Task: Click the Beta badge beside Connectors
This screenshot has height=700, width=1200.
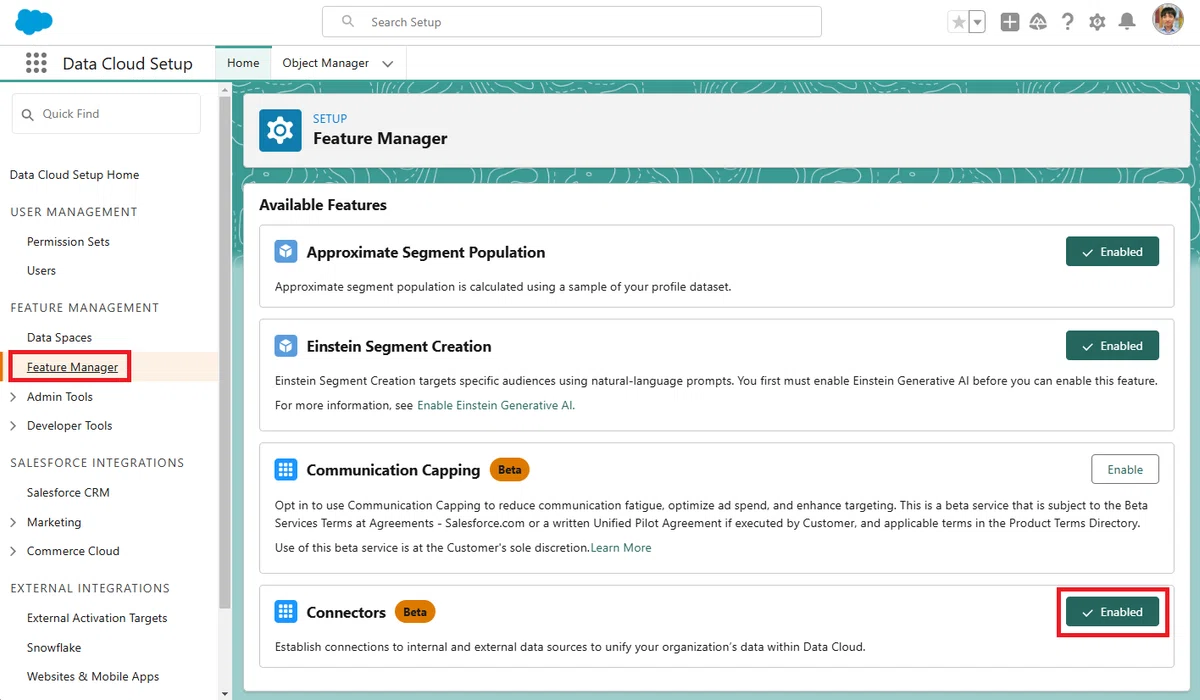Action: [415, 612]
